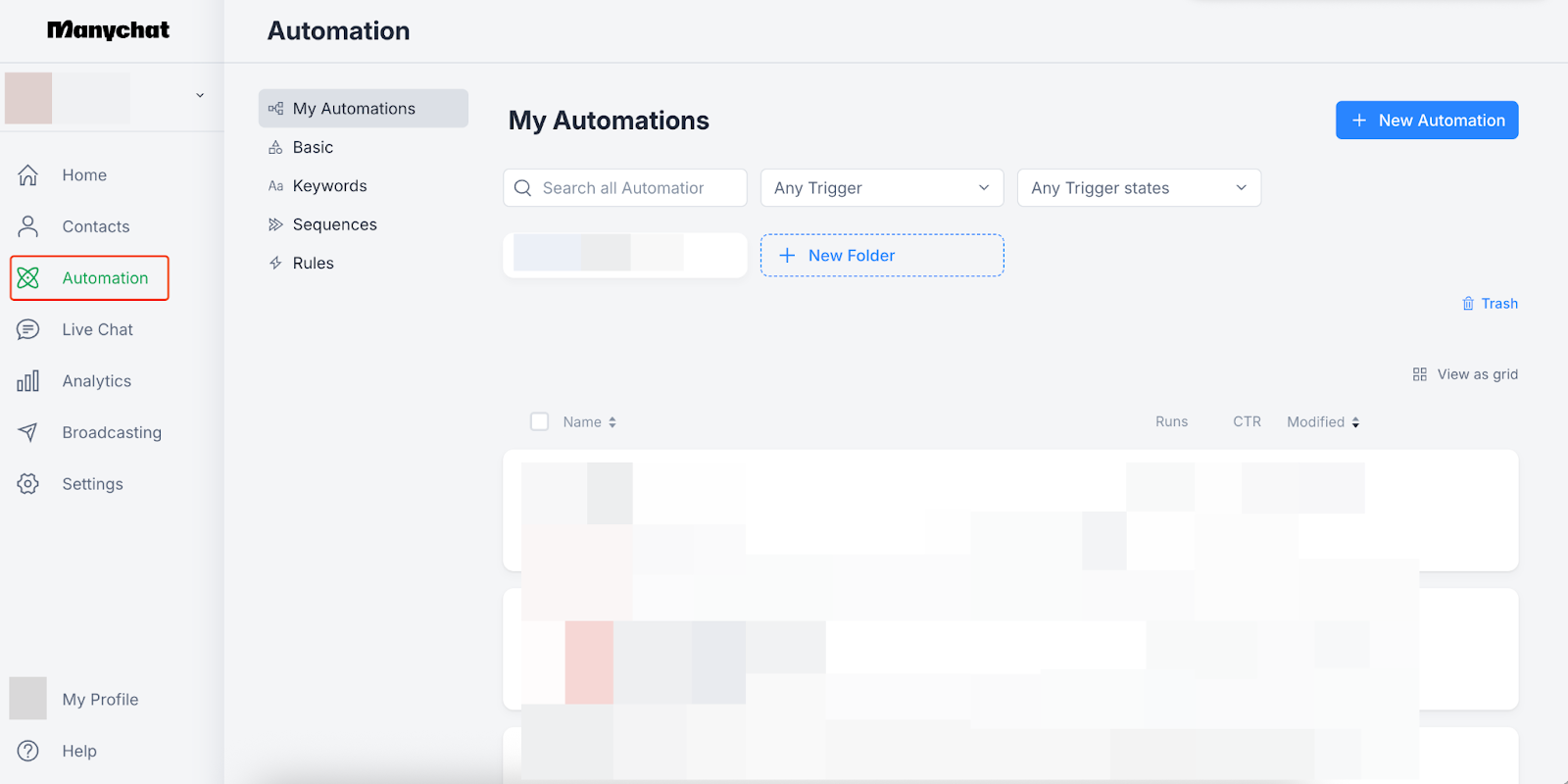Click the Home house icon
The width and height of the screenshot is (1568, 784).
click(x=28, y=175)
